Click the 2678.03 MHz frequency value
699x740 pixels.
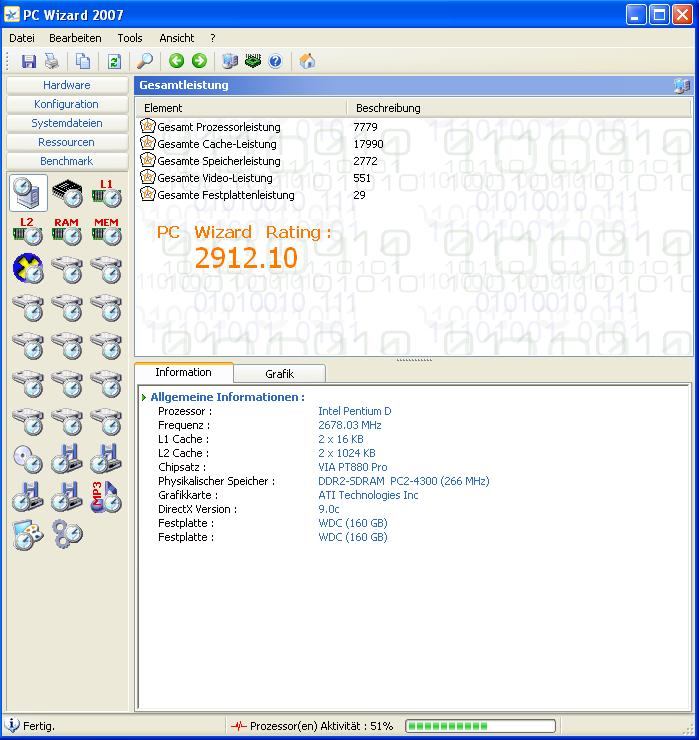click(x=350, y=425)
